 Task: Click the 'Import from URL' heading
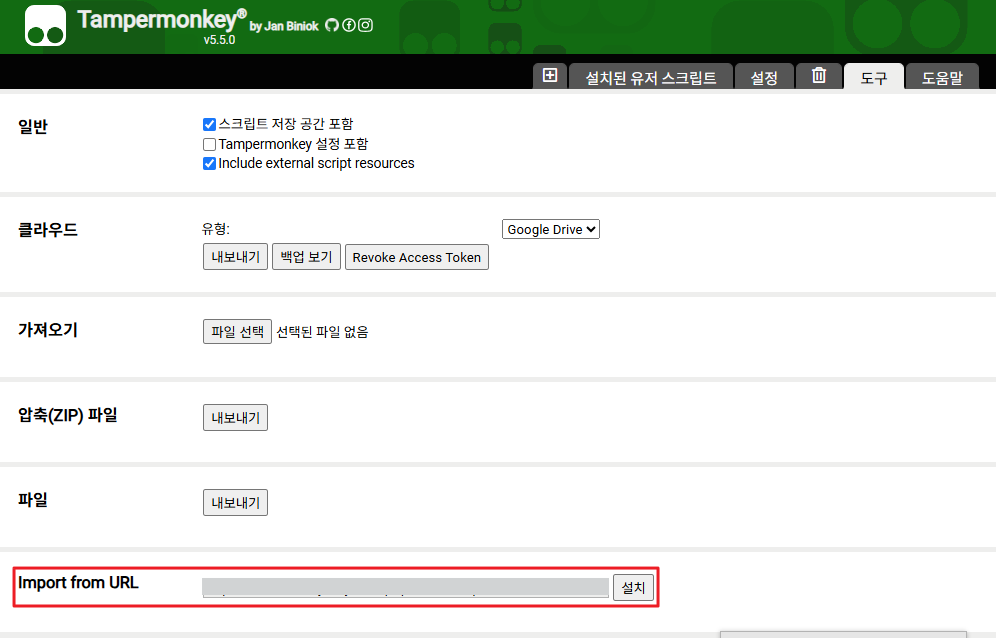(x=78, y=583)
